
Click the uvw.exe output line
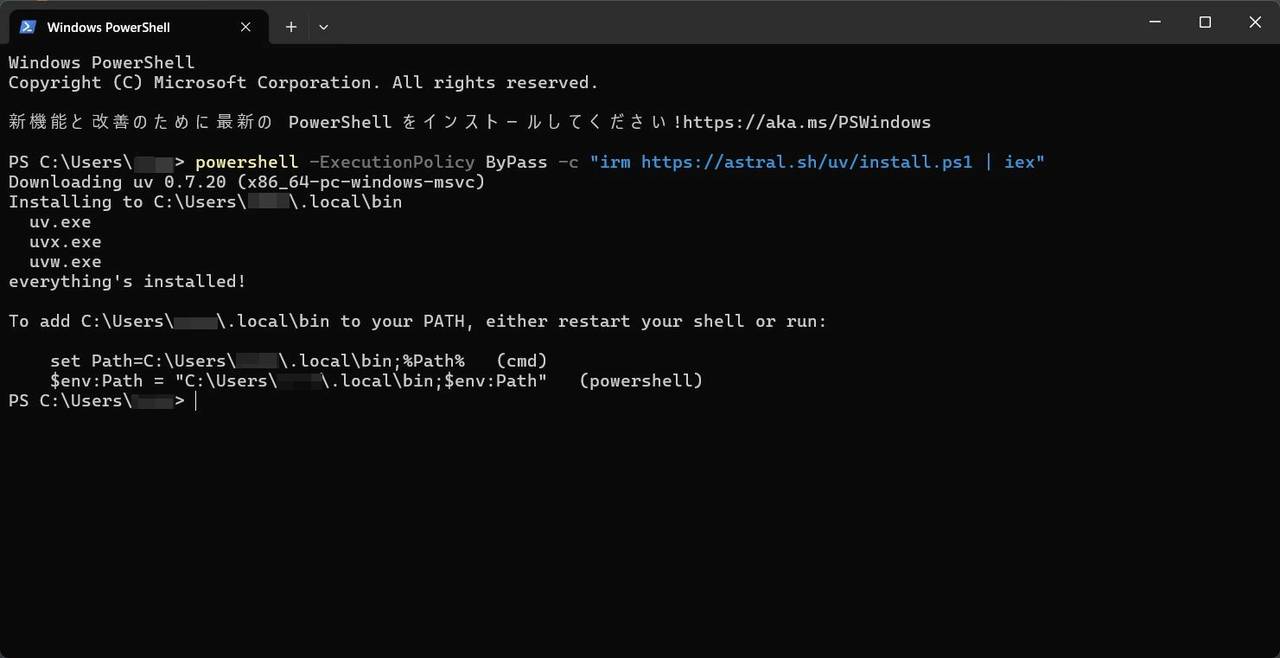click(65, 262)
